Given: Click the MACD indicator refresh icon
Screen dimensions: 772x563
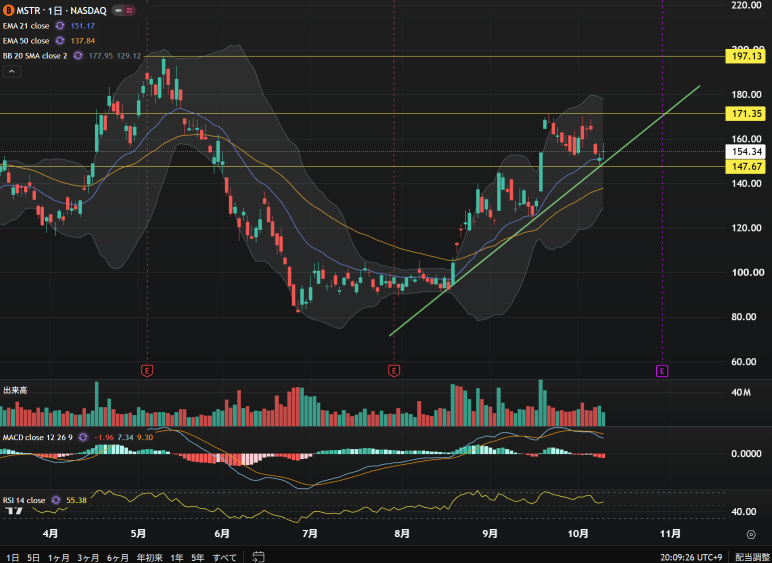Looking at the screenshot, I should pyautogui.click(x=83, y=437).
